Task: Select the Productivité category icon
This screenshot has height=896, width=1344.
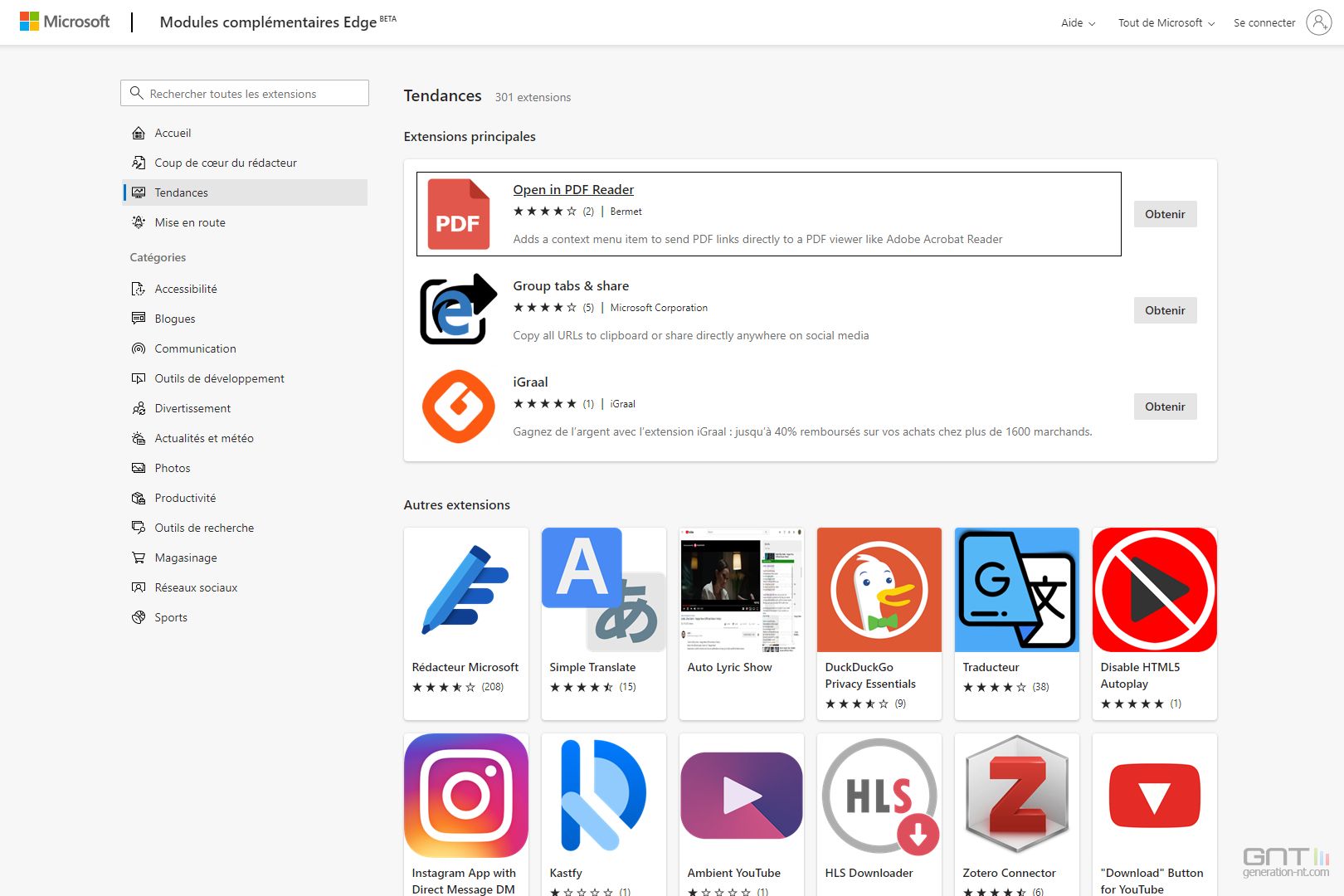Action: (x=139, y=498)
